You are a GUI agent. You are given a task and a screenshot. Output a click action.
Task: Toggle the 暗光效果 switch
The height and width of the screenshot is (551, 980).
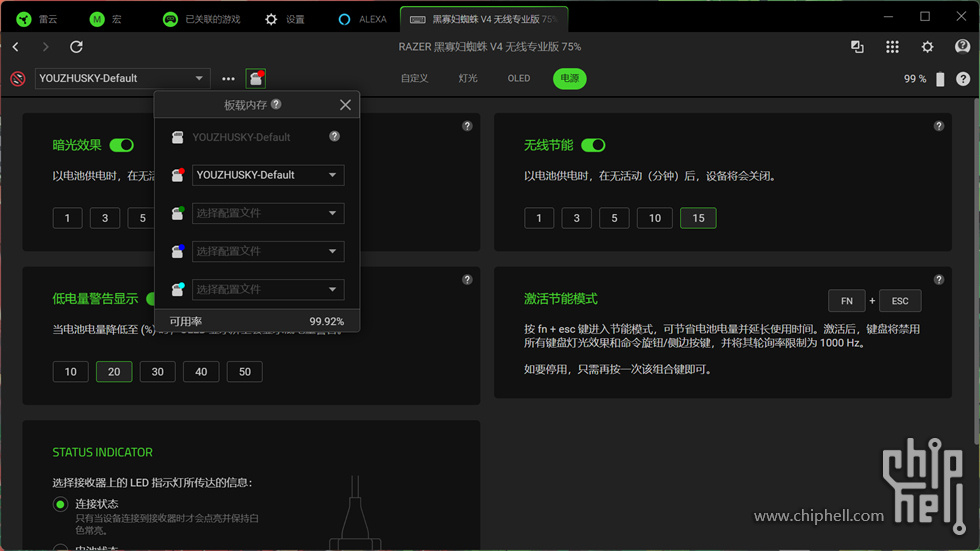(x=122, y=145)
